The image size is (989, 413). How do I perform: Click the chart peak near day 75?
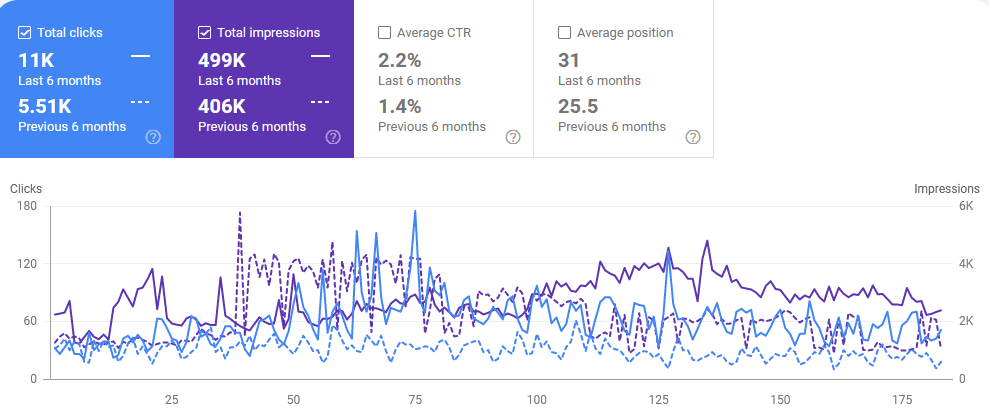point(414,211)
